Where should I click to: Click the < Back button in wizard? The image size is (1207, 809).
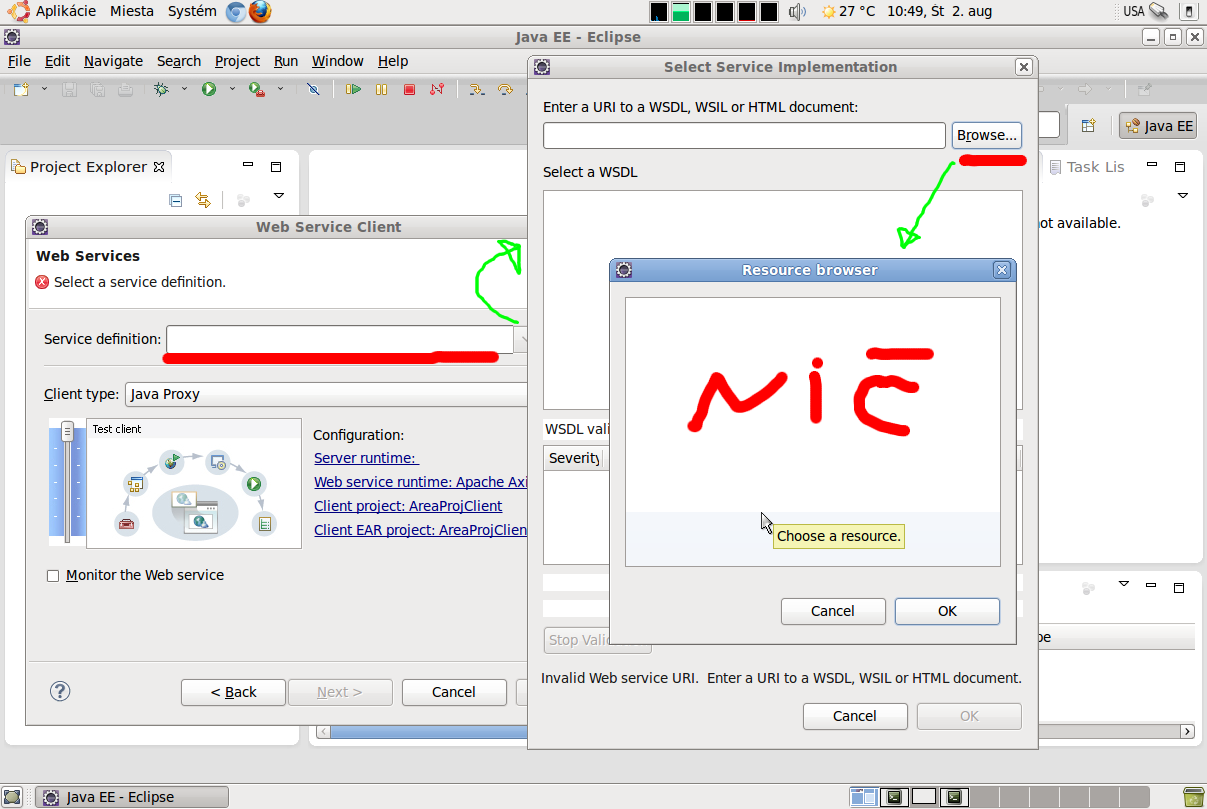(234, 692)
